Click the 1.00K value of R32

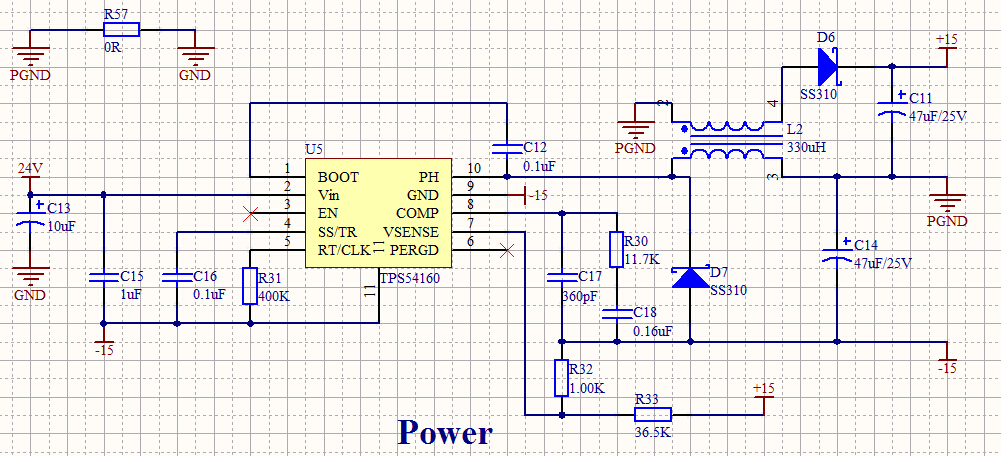(587, 388)
